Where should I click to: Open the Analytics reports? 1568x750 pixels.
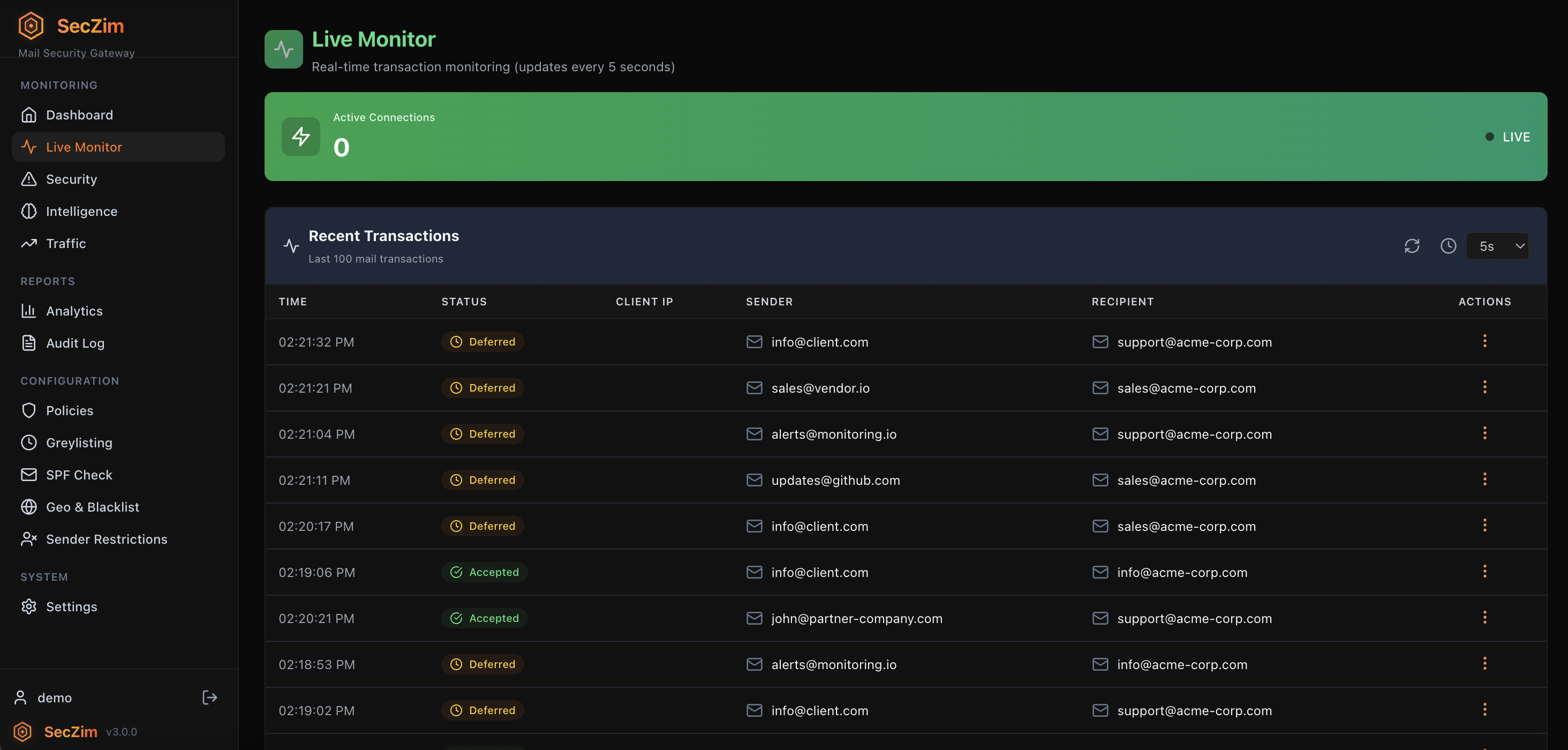pyautogui.click(x=74, y=311)
